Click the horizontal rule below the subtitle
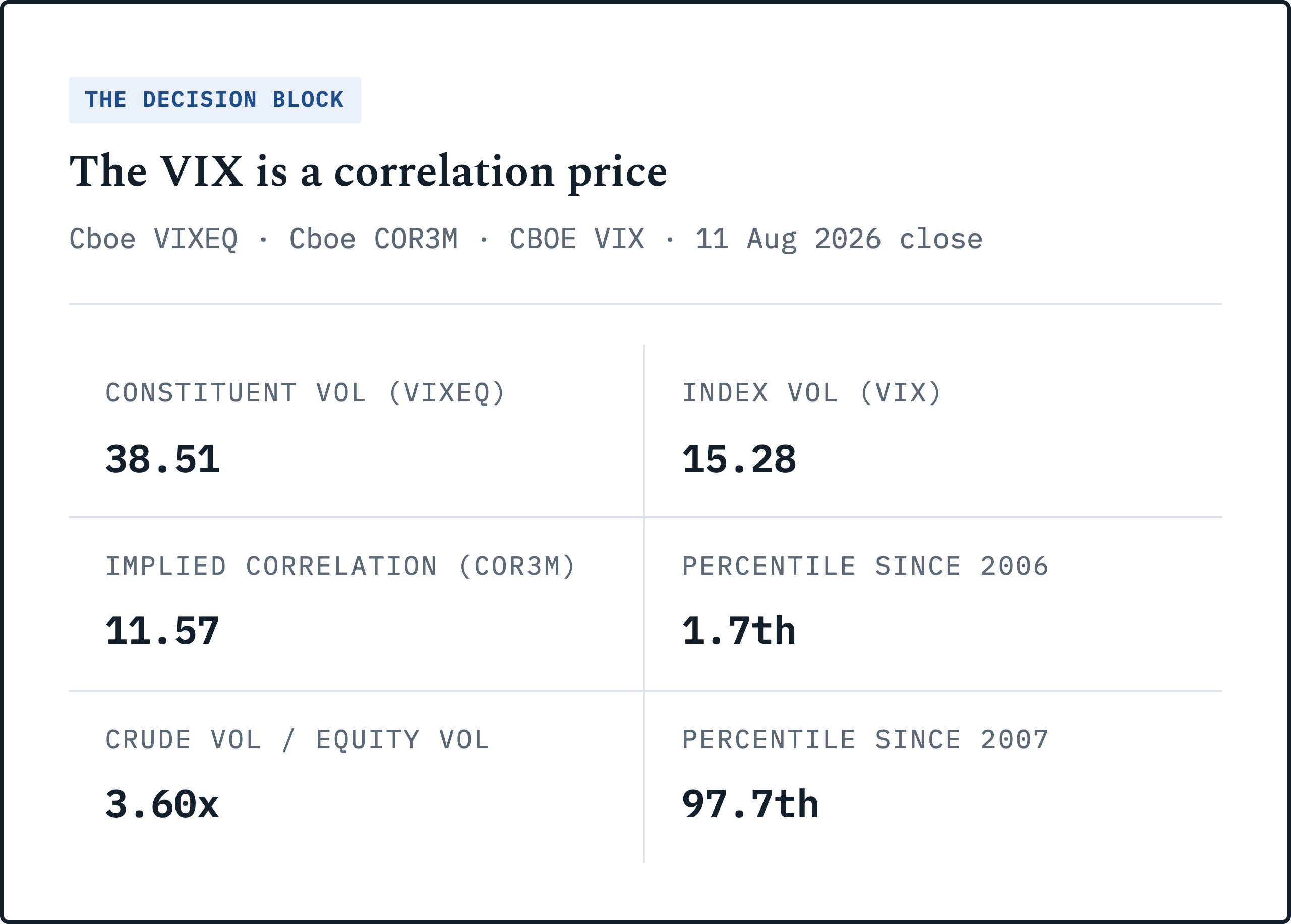 click(x=645, y=304)
